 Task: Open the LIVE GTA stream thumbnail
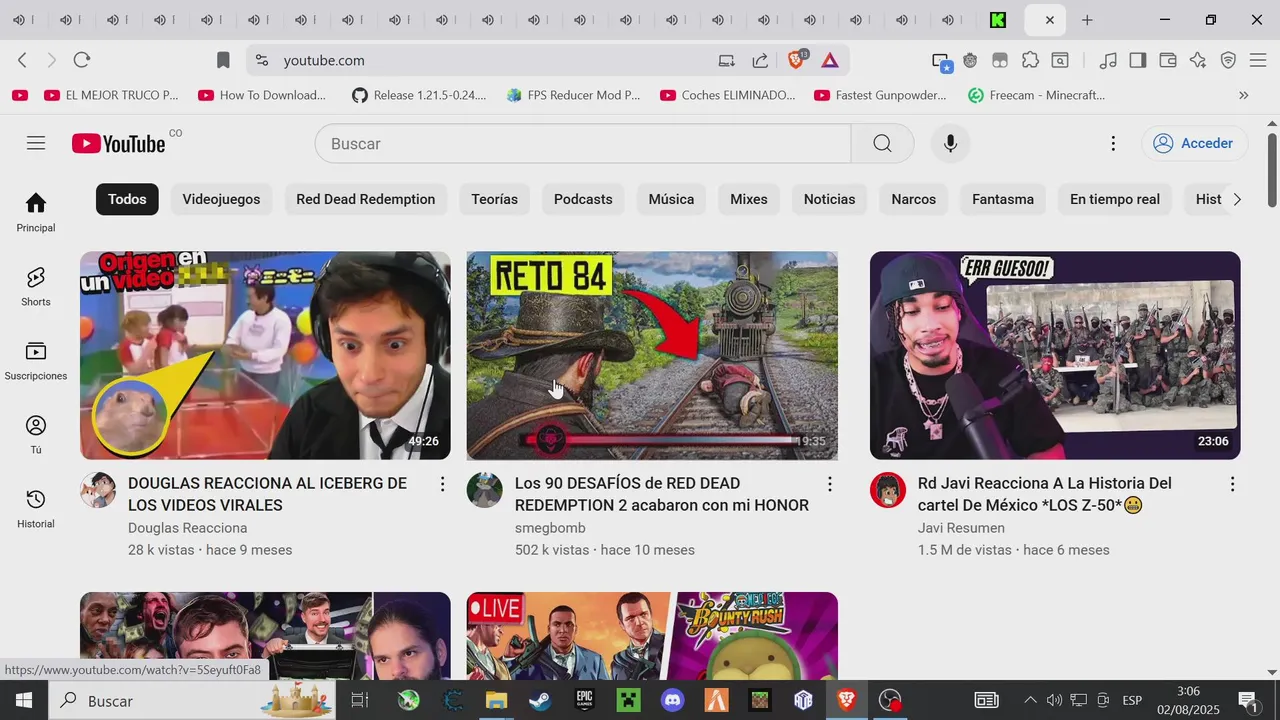pyautogui.click(x=652, y=636)
